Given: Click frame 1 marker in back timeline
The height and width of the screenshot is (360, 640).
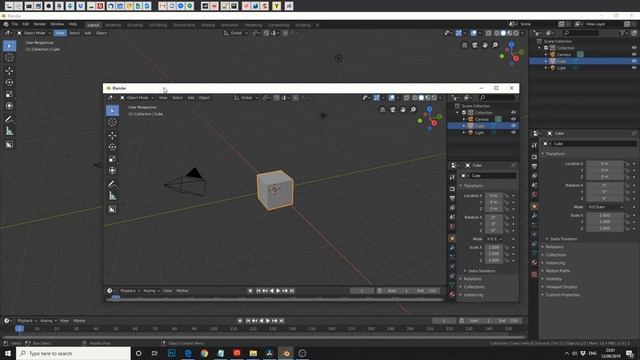Looking at the screenshot, I should 19,329.
